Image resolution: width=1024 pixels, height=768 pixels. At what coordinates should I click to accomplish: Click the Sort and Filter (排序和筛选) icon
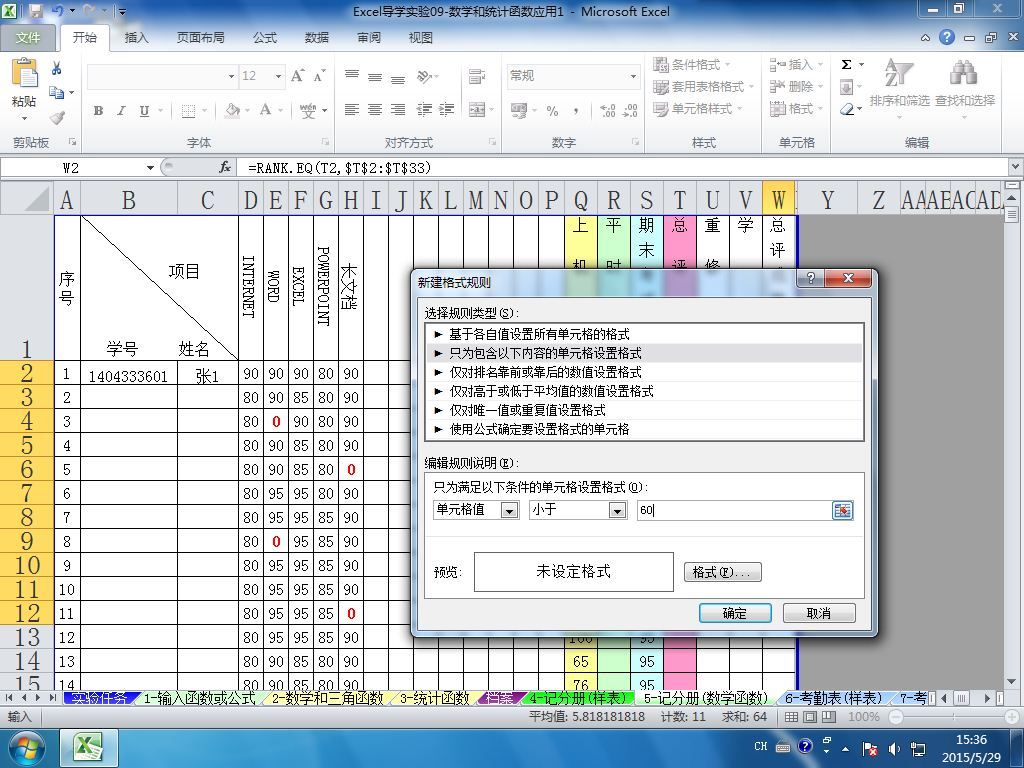pos(899,73)
